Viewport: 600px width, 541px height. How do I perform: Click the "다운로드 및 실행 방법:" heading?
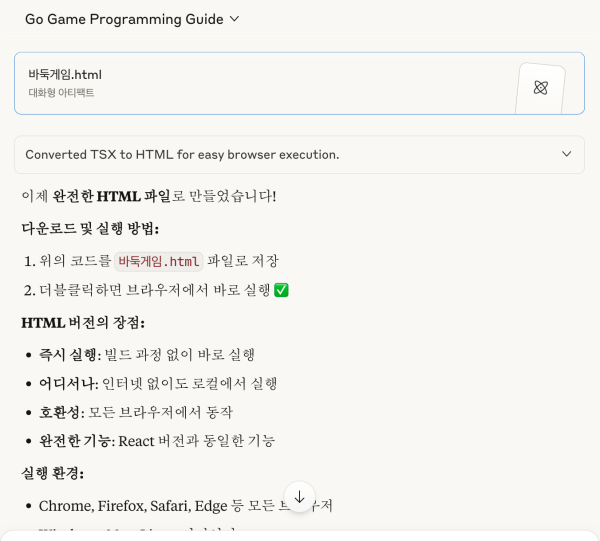tap(90, 229)
